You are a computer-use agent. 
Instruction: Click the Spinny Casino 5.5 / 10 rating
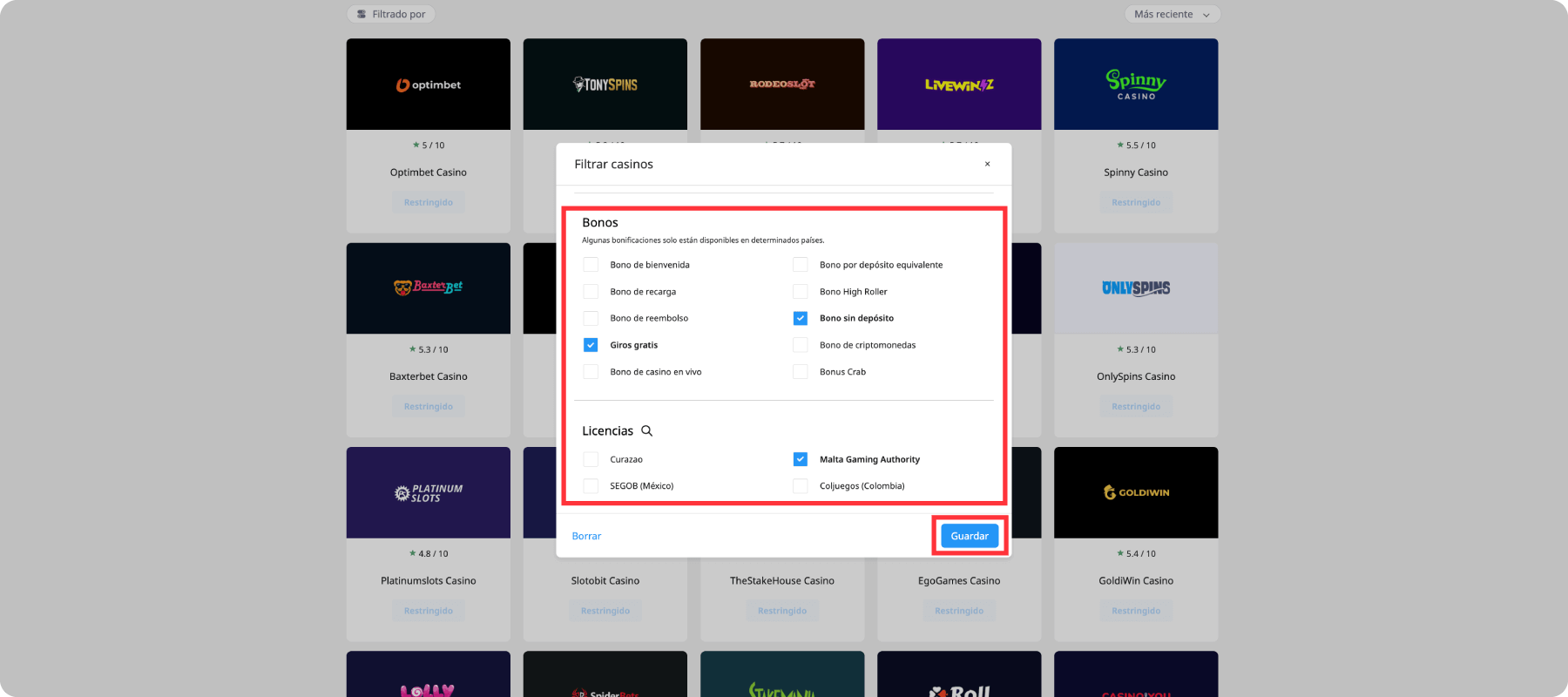tap(1136, 145)
